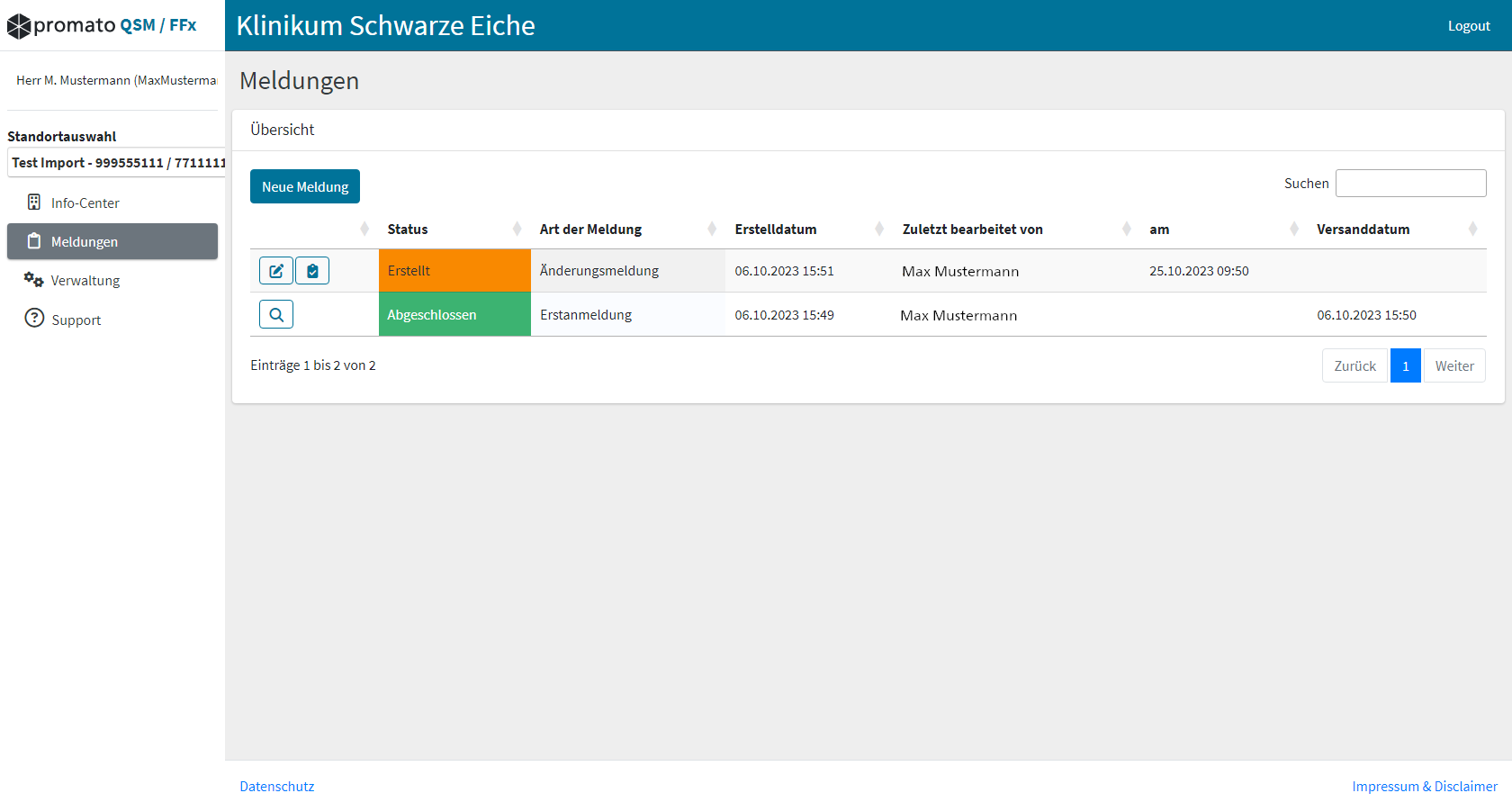Image resolution: width=1512 pixels, height=811 pixels.
Task: Click the Info-Center building icon
Action: pos(34,203)
